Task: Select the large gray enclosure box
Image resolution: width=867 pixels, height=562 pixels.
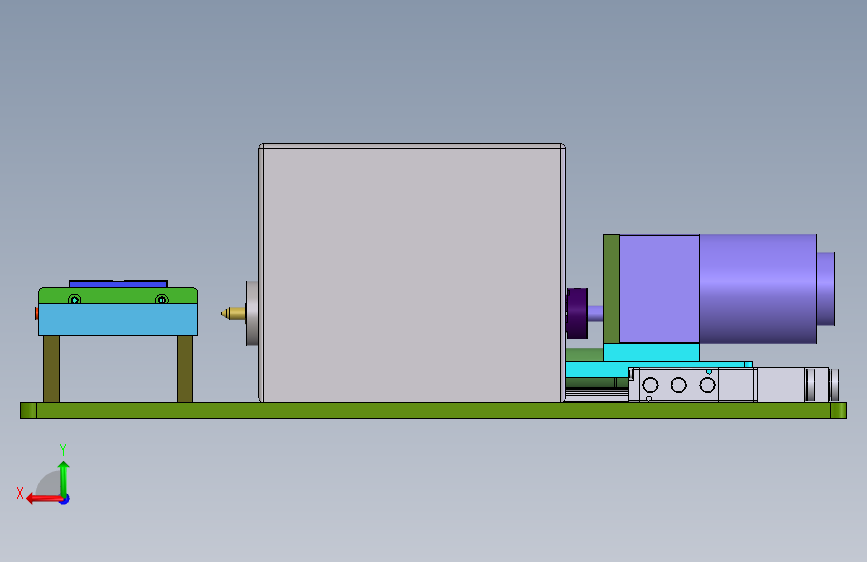Action: click(x=412, y=273)
